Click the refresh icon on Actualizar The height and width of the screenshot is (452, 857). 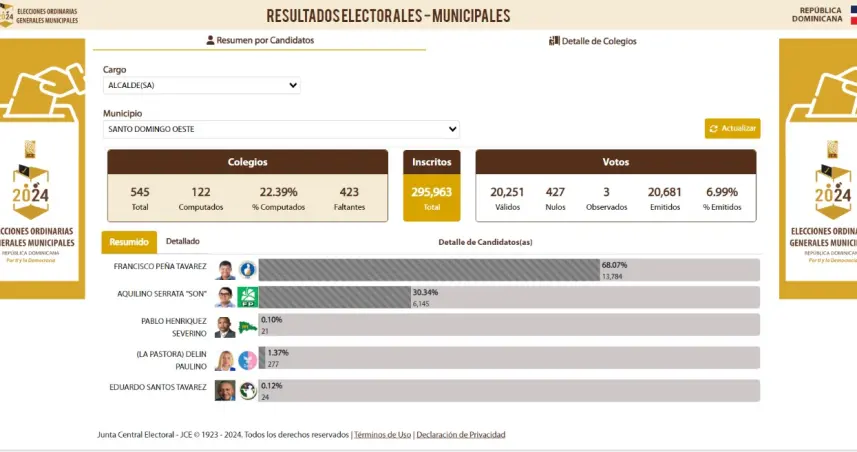coord(713,129)
